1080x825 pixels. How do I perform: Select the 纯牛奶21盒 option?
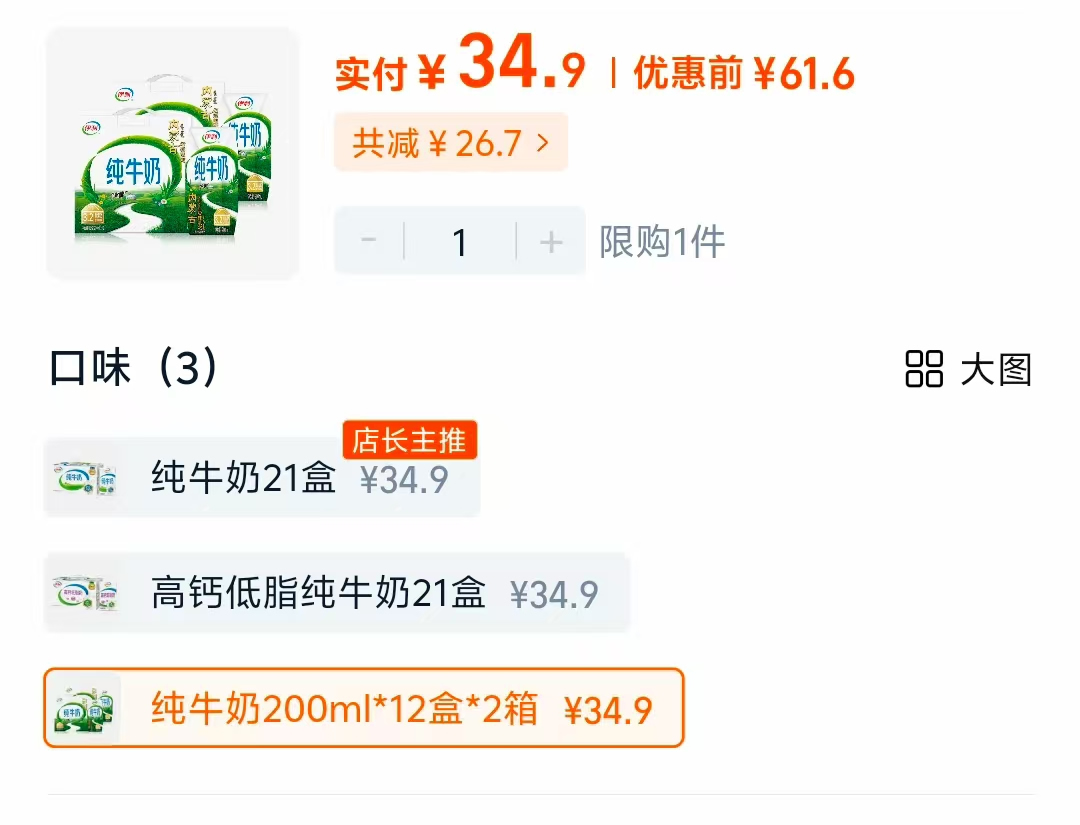[262, 477]
